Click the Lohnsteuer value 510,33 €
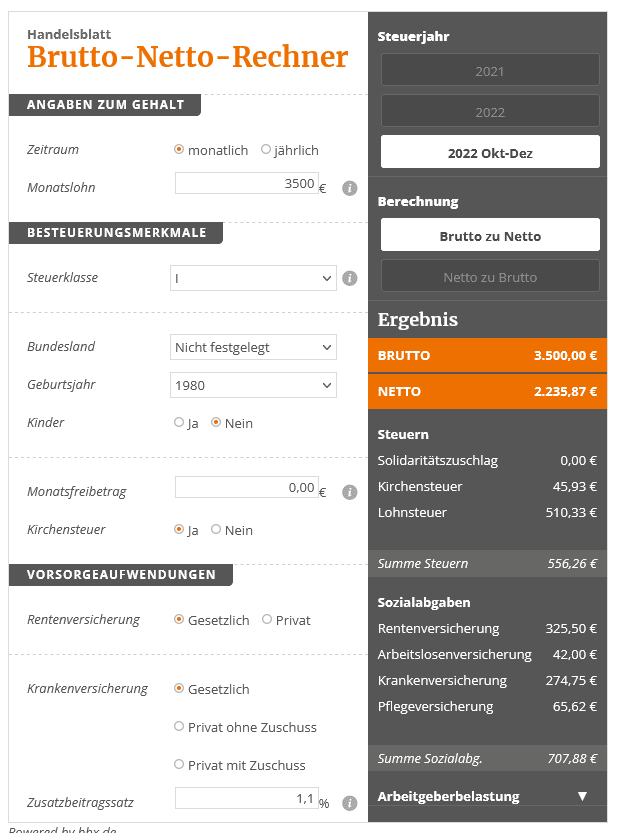This screenshot has height=833, width=626. click(571, 513)
